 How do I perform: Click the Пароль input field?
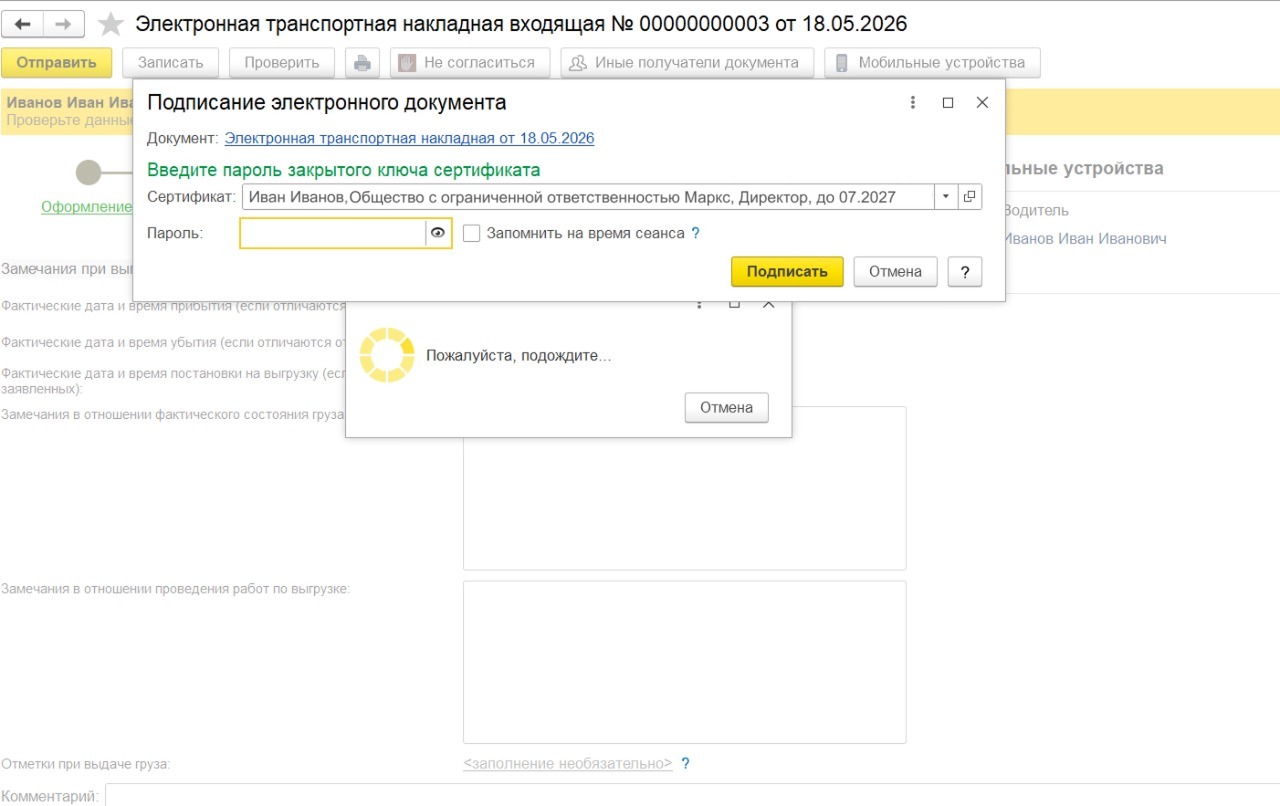[x=333, y=233]
